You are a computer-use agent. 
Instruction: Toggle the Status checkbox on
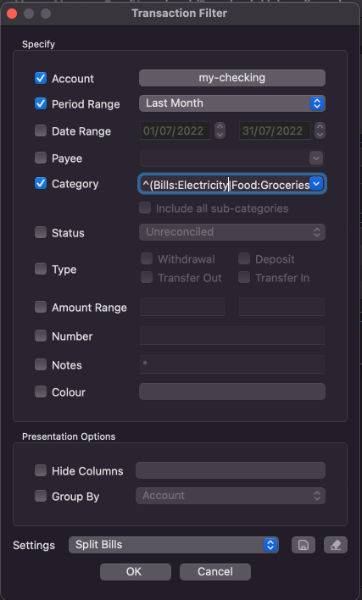[41, 232]
